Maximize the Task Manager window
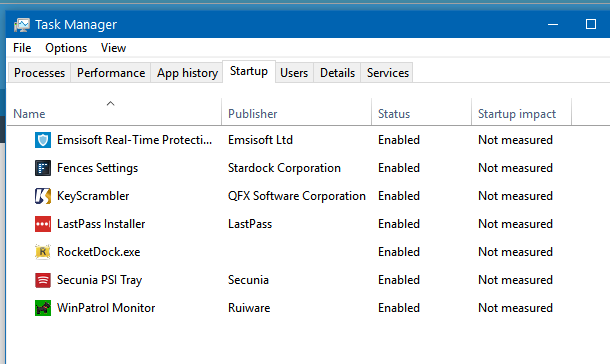The image size is (610, 364). tap(591, 24)
